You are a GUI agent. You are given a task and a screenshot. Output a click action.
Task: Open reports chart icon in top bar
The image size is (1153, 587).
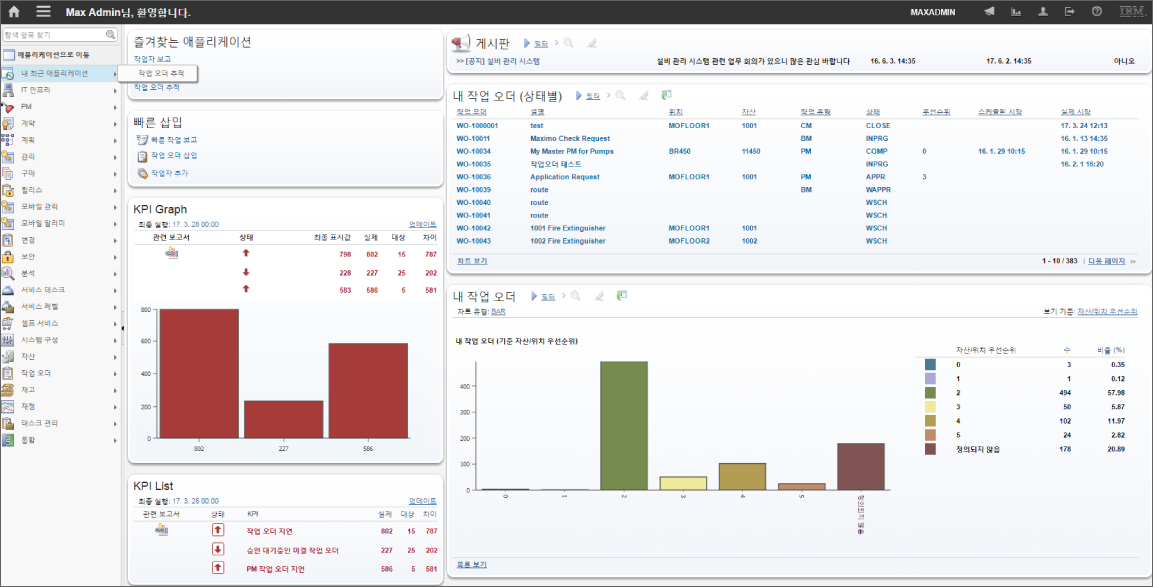pyautogui.click(x=1016, y=12)
